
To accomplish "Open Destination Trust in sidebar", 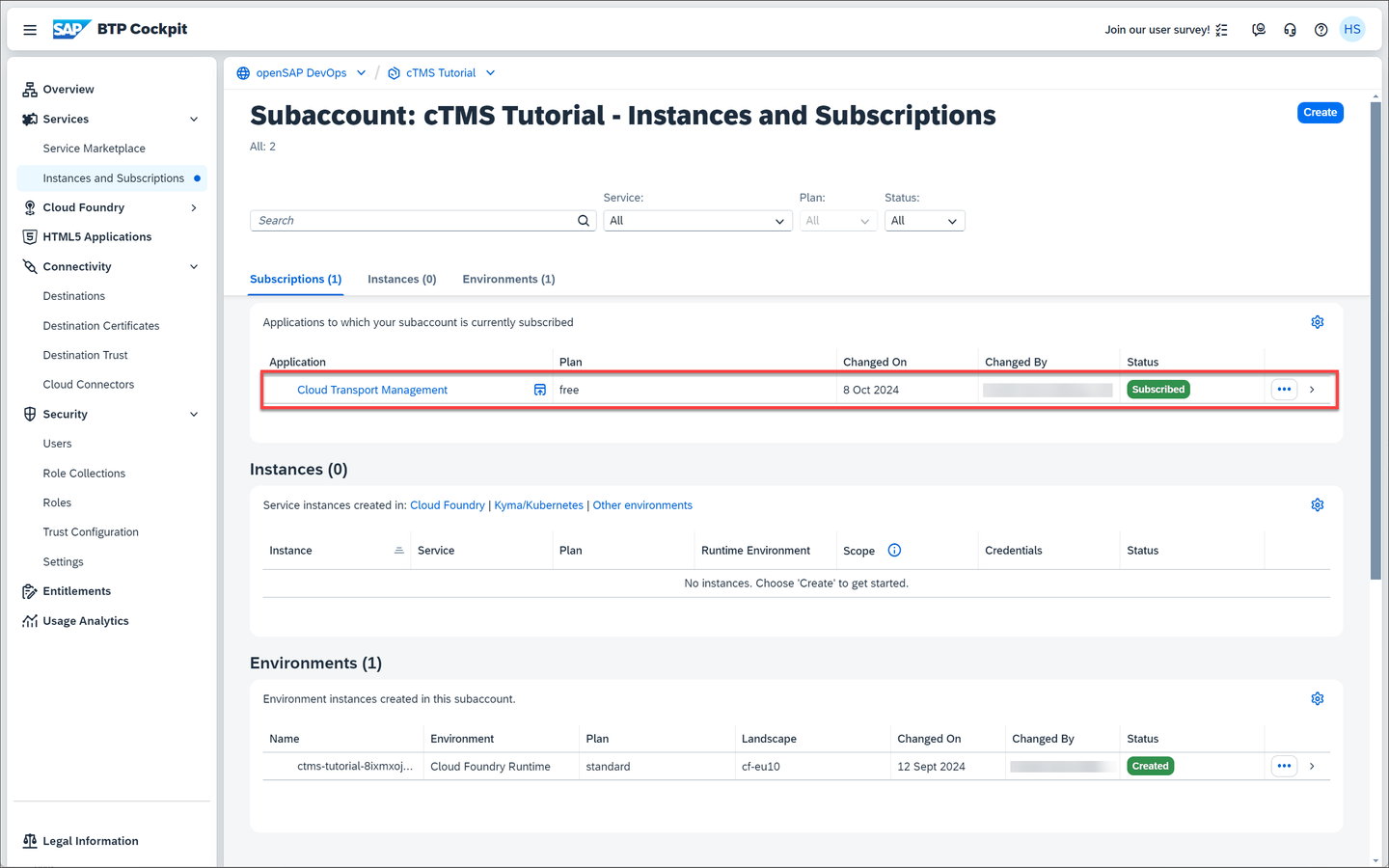I will point(85,356).
